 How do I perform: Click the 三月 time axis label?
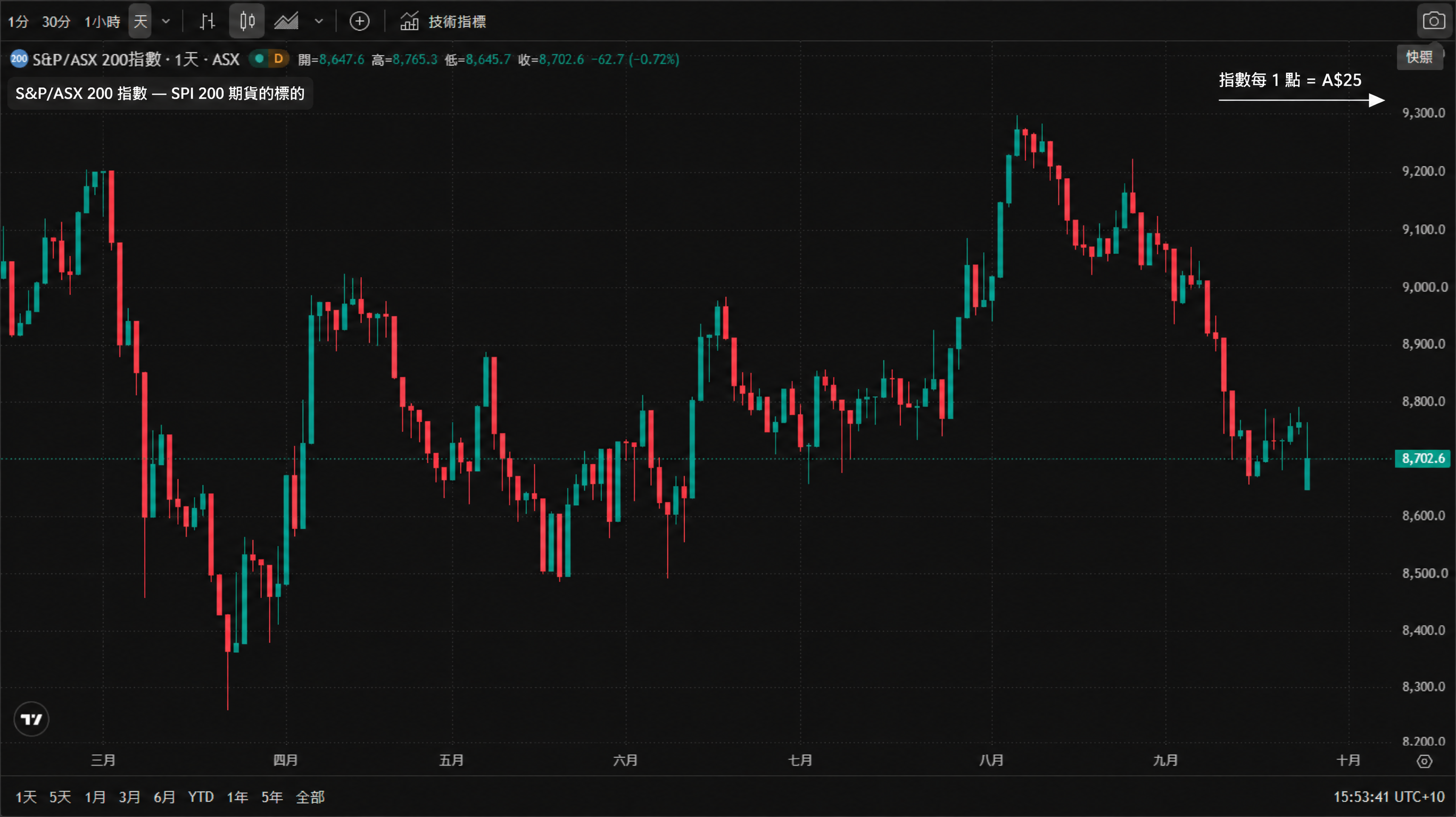coord(103,761)
